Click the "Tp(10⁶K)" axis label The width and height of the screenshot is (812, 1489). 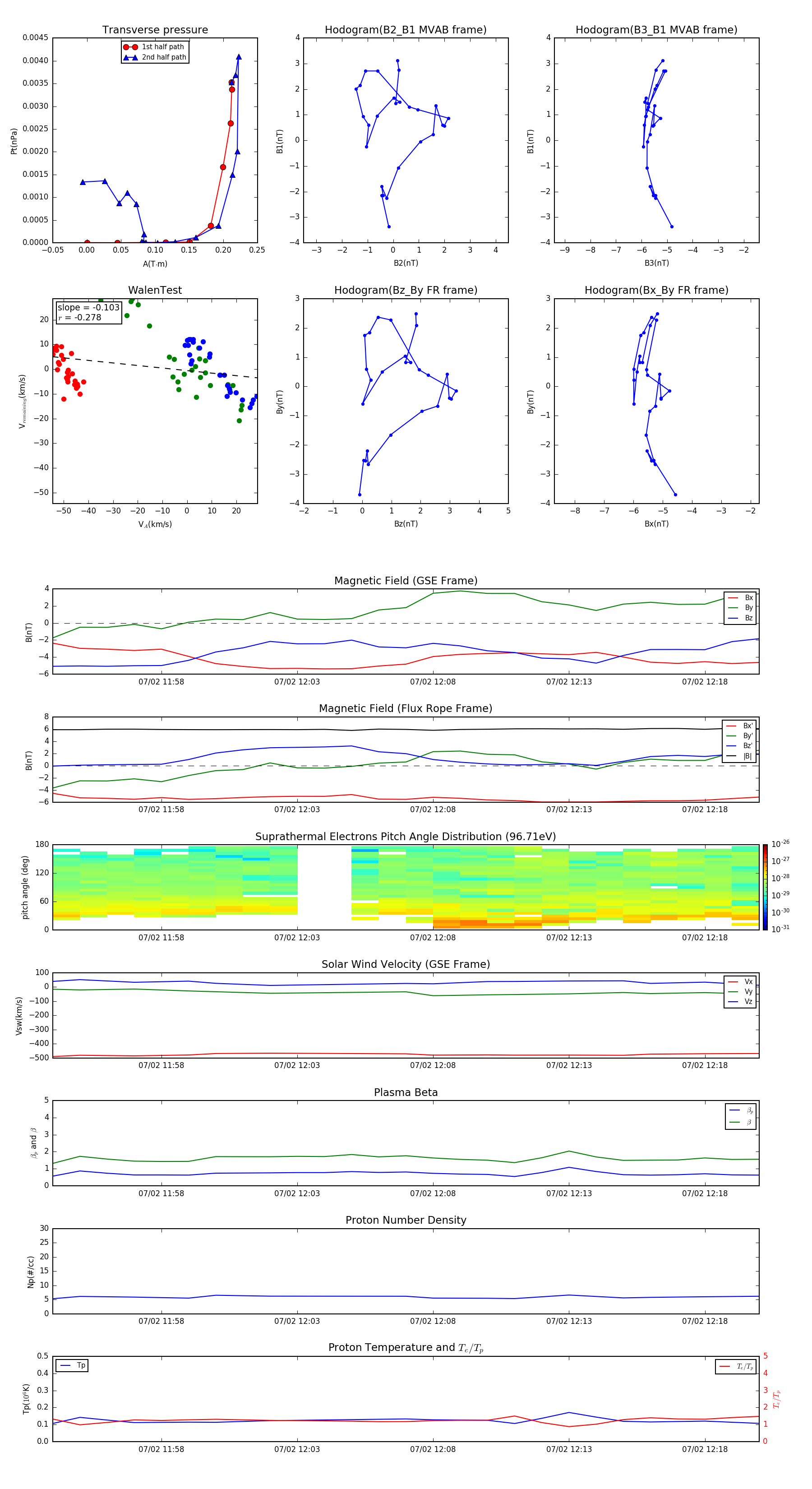(x=26, y=1399)
